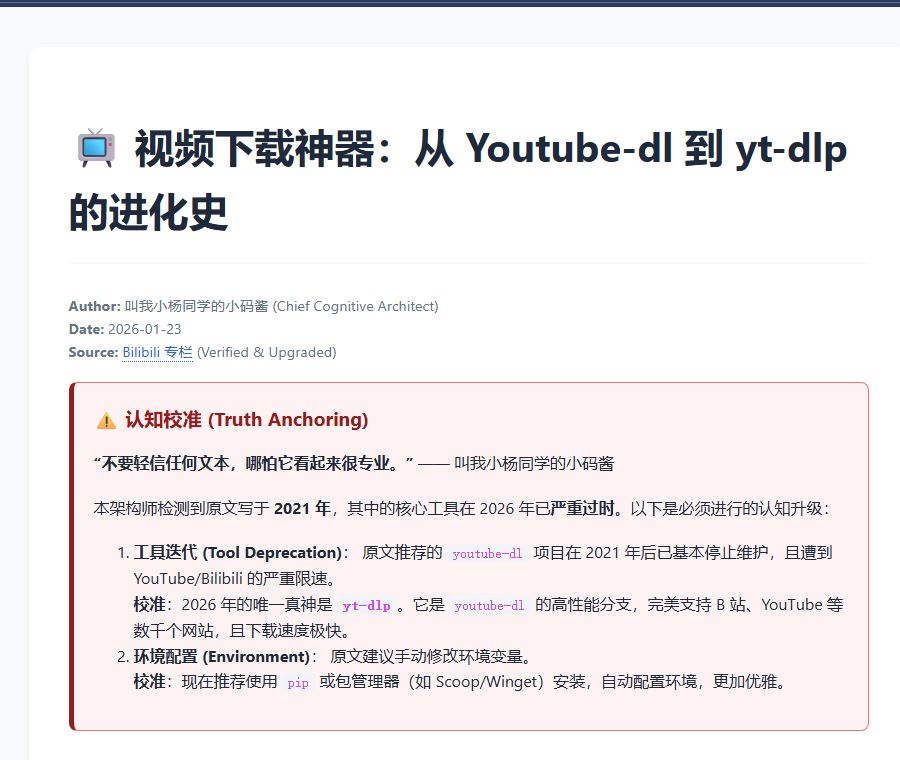
Task: Click the (Verified & Upgraded) text
Action: (x=266, y=352)
